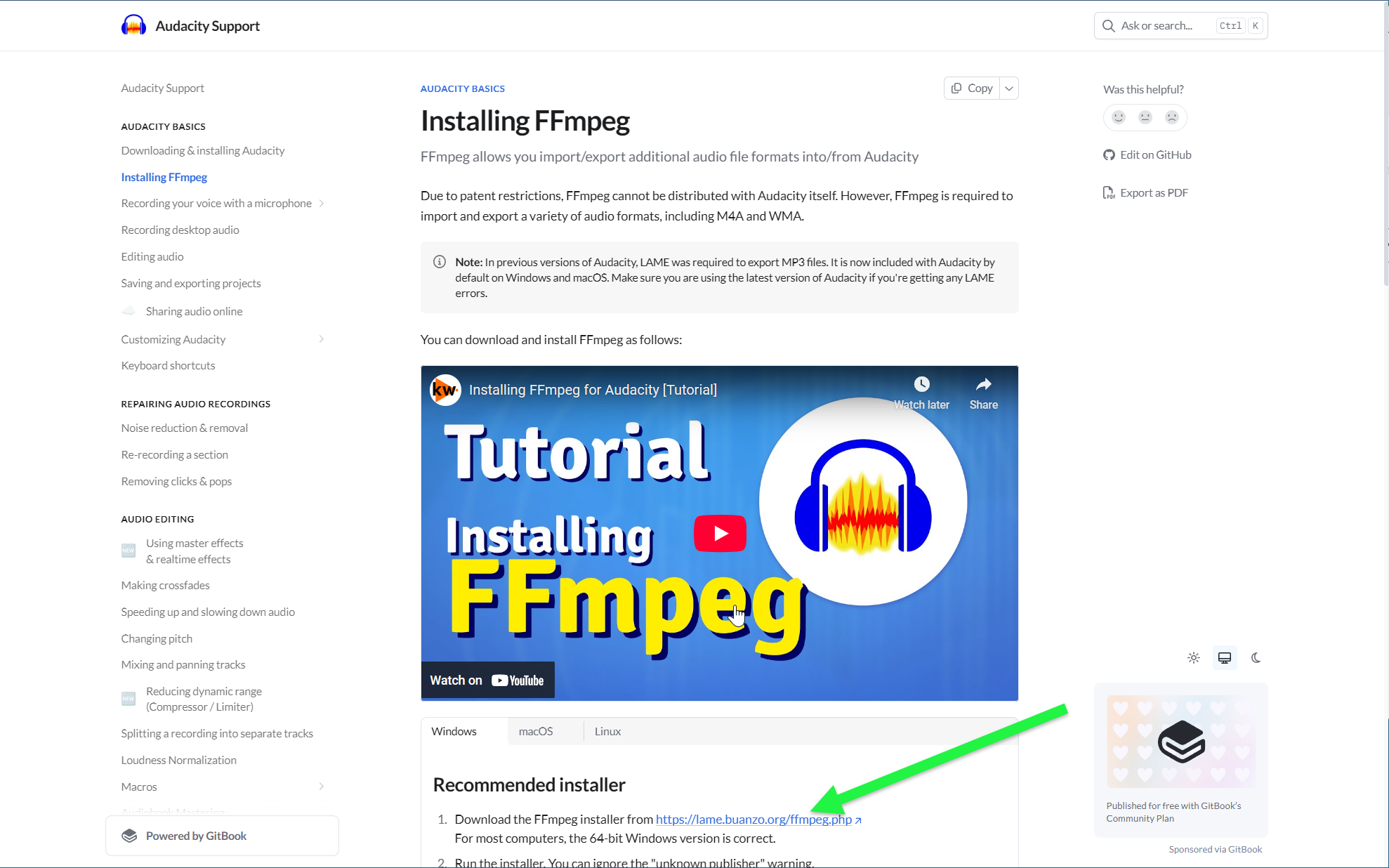Click the AUDACITY BASICS breadcrumb
This screenshot has height=868, width=1389.
462,89
